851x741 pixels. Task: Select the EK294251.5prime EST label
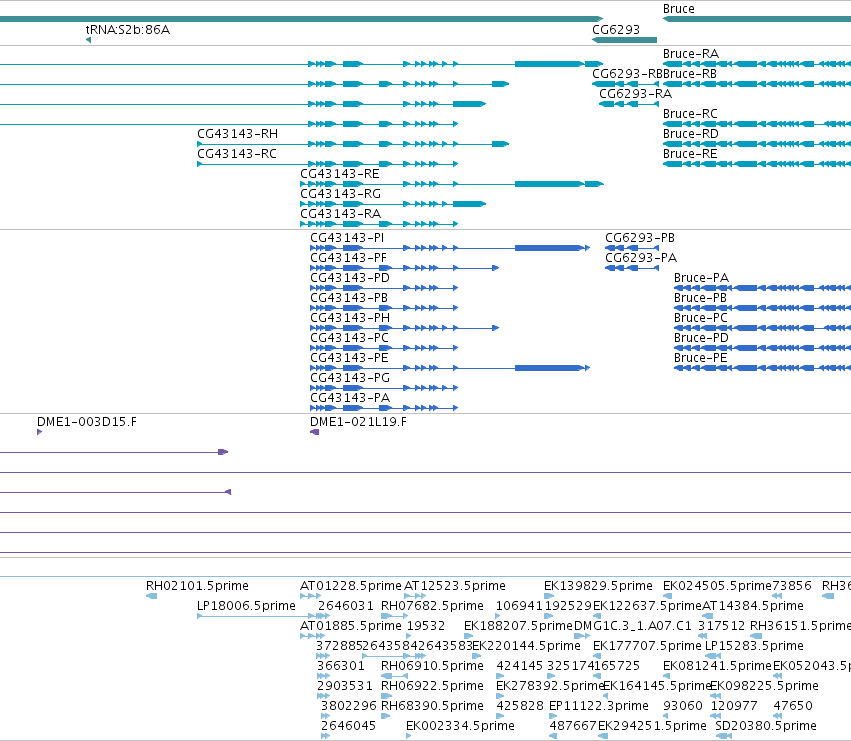click(x=652, y=726)
